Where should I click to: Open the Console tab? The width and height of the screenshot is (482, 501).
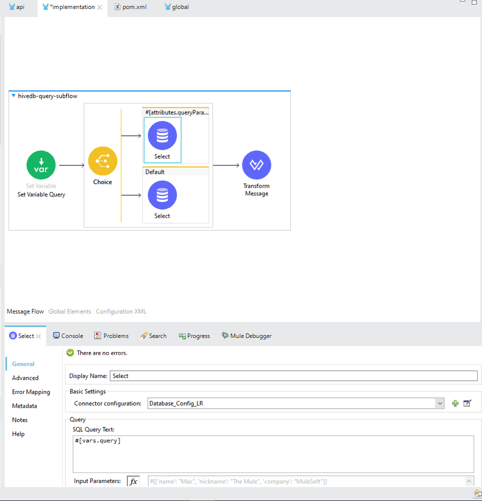coord(68,336)
